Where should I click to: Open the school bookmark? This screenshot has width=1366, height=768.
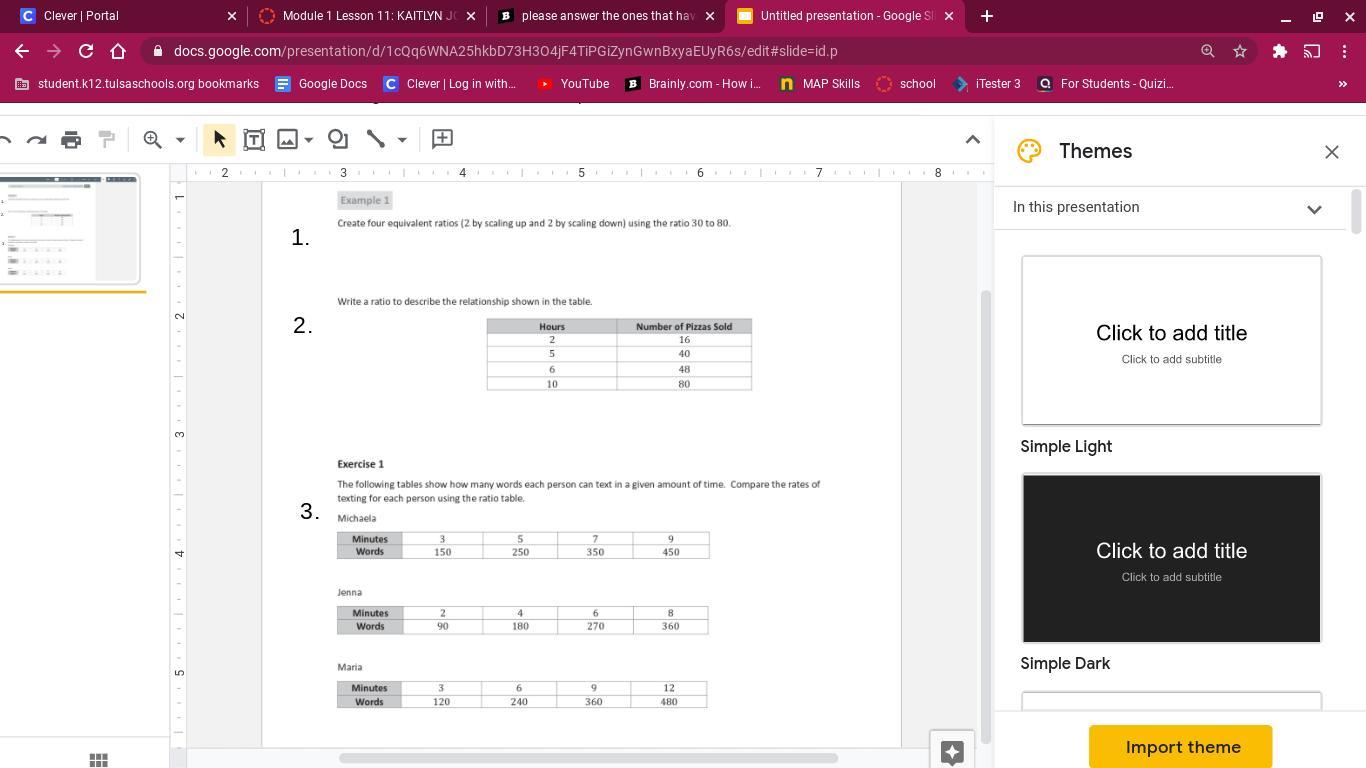tap(906, 84)
